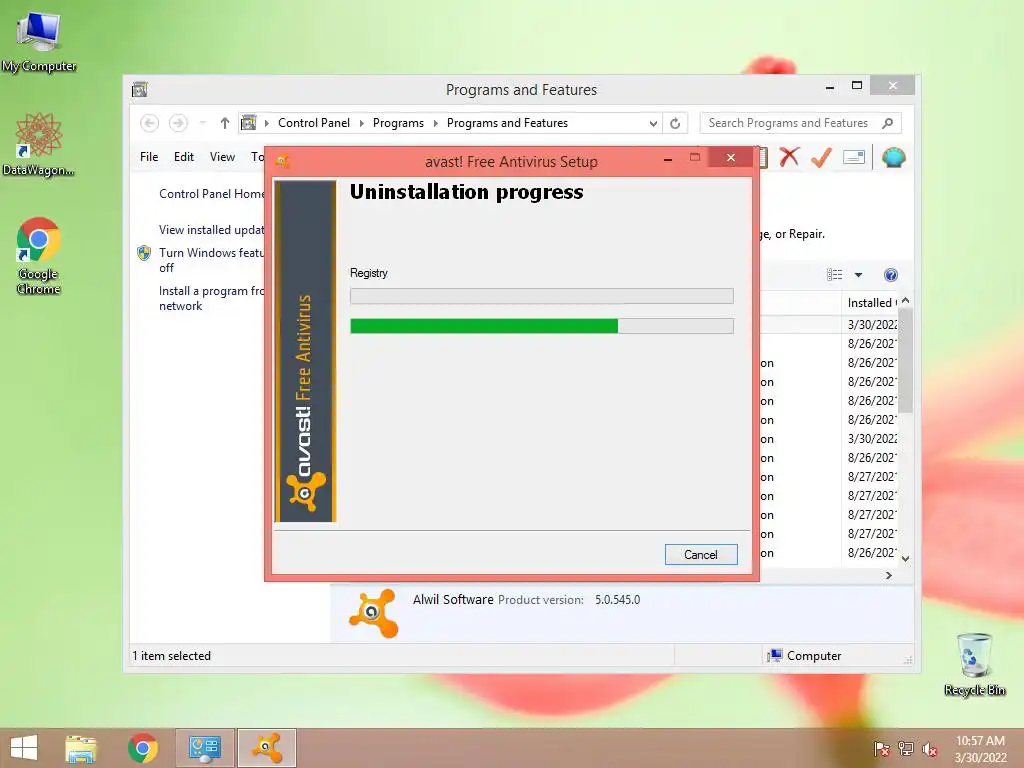This screenshot has height=768, width=1024.
Task: Open My Computer desktop icon
Action: (39, 41)
